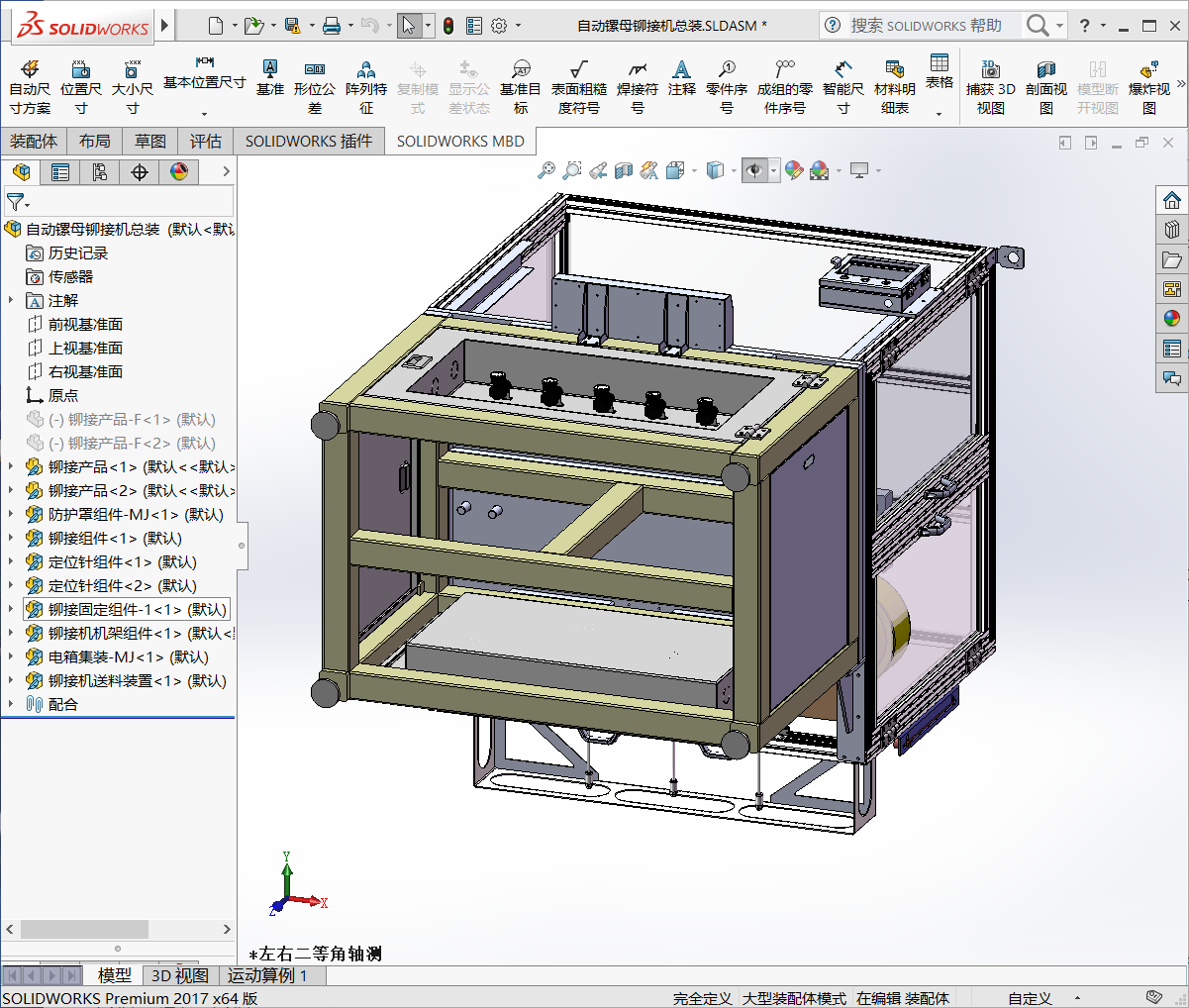The image size is (1189, 1008).
Task: Activate the Section View (剖面视图) tool
Action: click(1045, 86)
